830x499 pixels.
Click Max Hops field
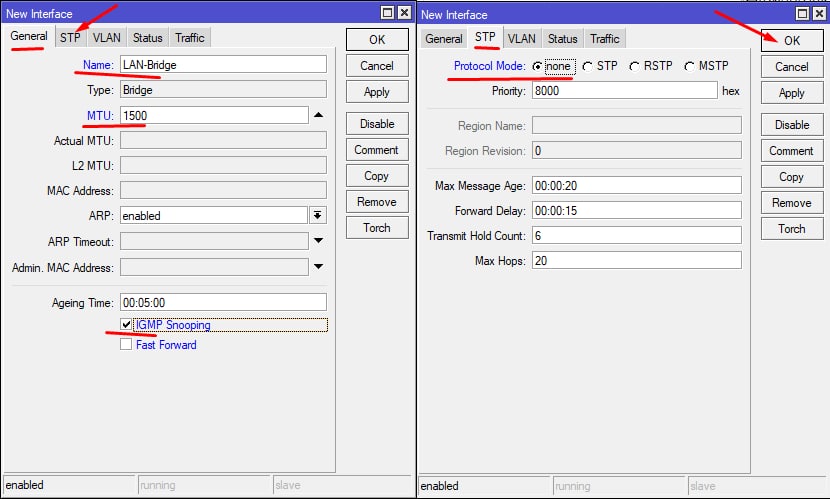pyautogui.click(x=637, y=260)
